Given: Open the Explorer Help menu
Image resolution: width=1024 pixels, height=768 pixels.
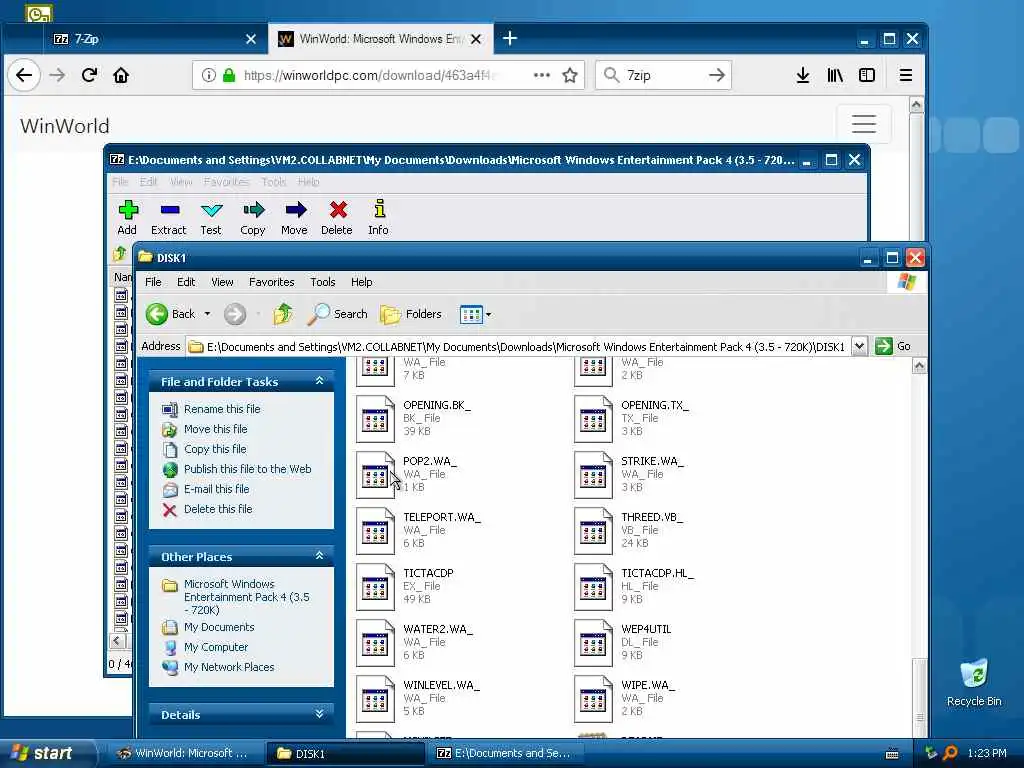Looking at the screenshot, I should pos(361,282).
